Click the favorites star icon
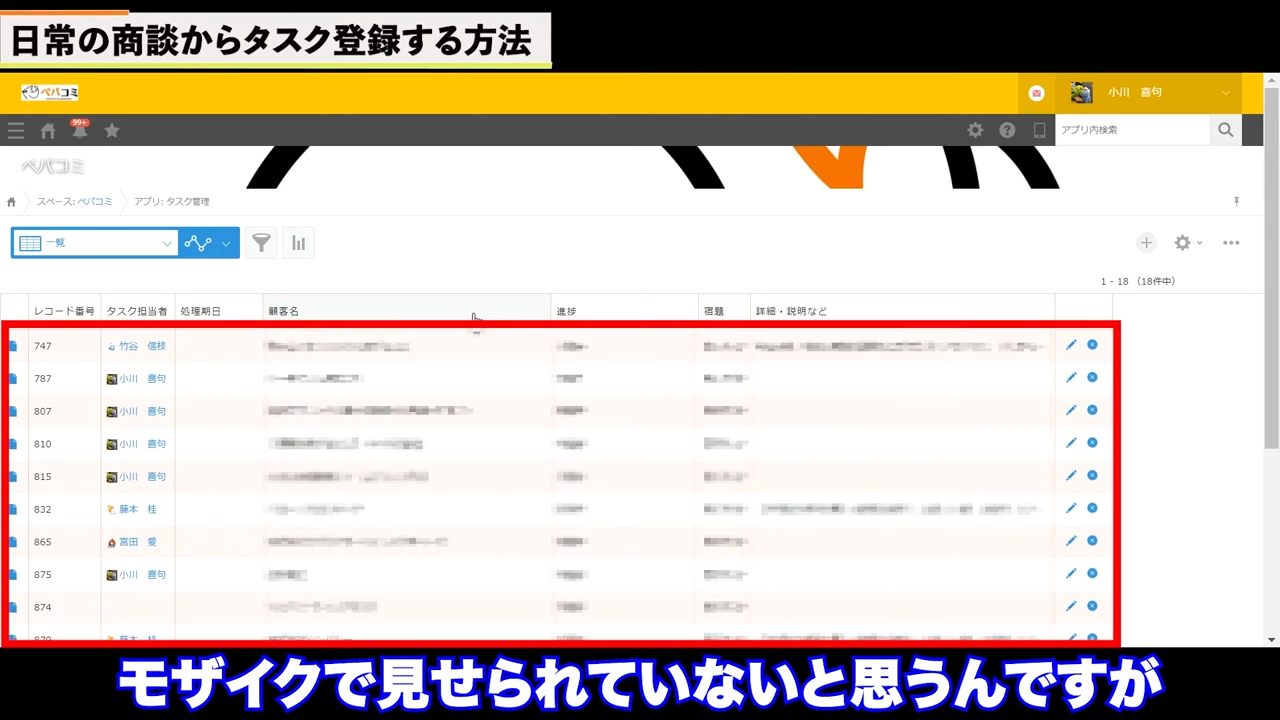The height and width of the screenshot is (720, 1280). point(112,131)
